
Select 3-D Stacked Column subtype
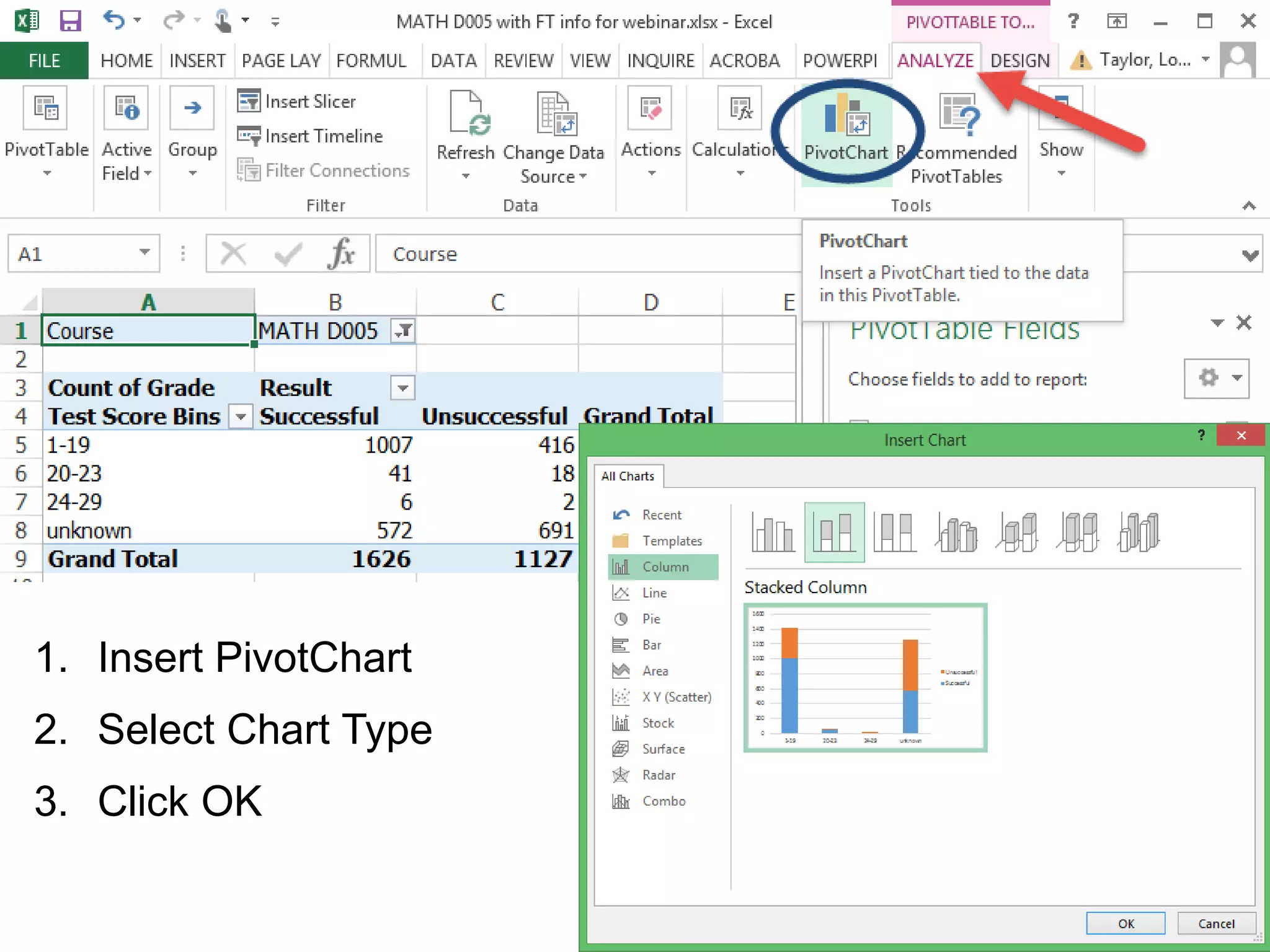point(1016,532)
